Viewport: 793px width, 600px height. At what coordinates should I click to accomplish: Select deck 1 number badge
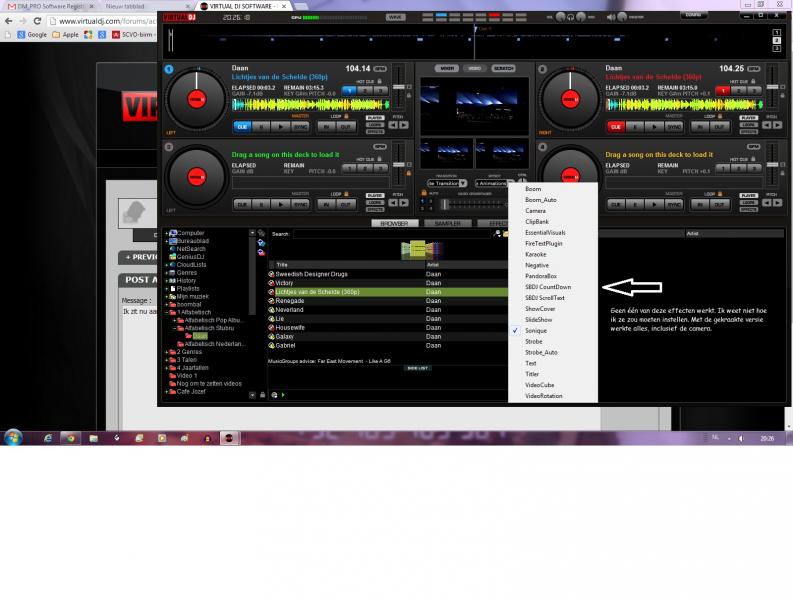169,69
